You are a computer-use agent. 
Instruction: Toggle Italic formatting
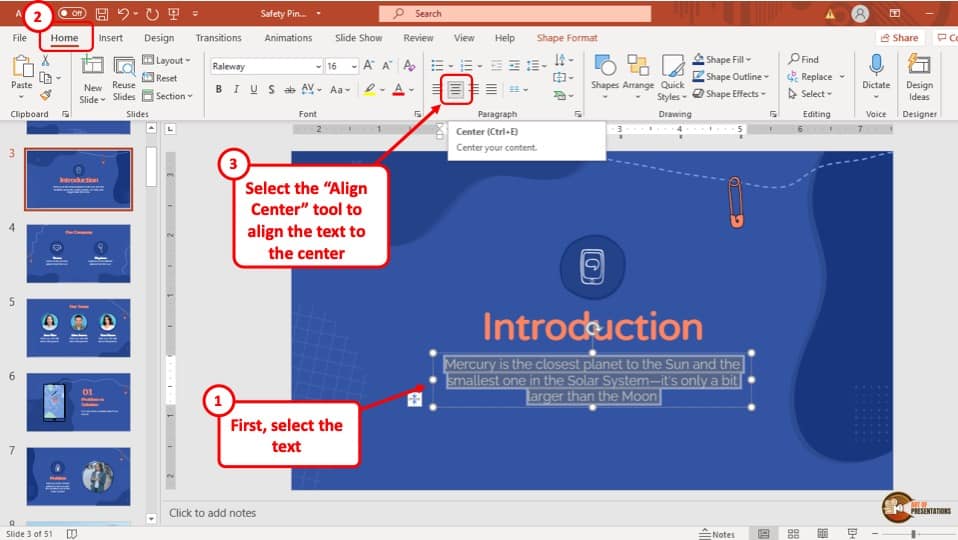pos(236,89)
